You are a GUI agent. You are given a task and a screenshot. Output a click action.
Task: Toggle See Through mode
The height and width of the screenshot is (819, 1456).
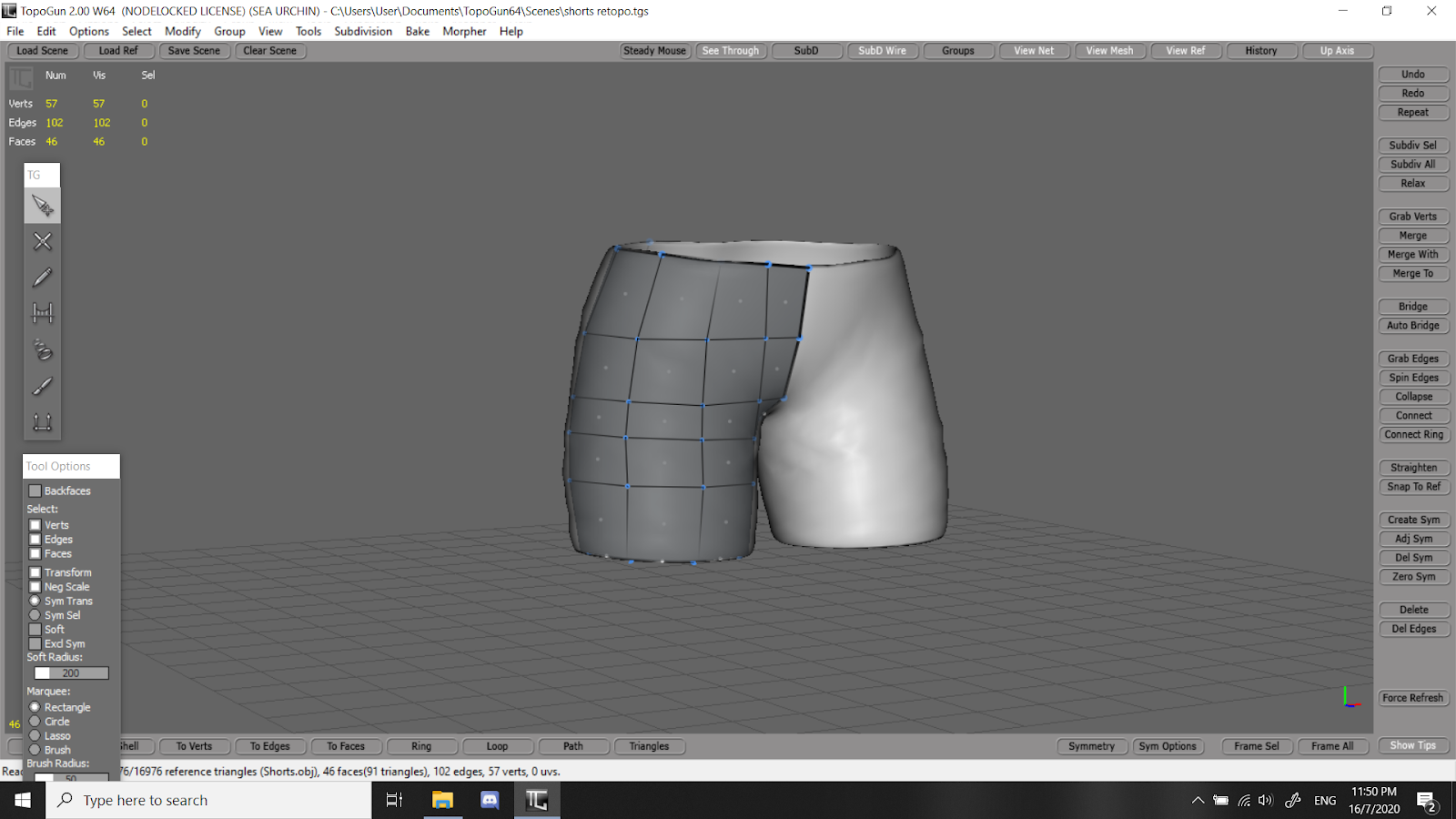[x=731, y=51]
